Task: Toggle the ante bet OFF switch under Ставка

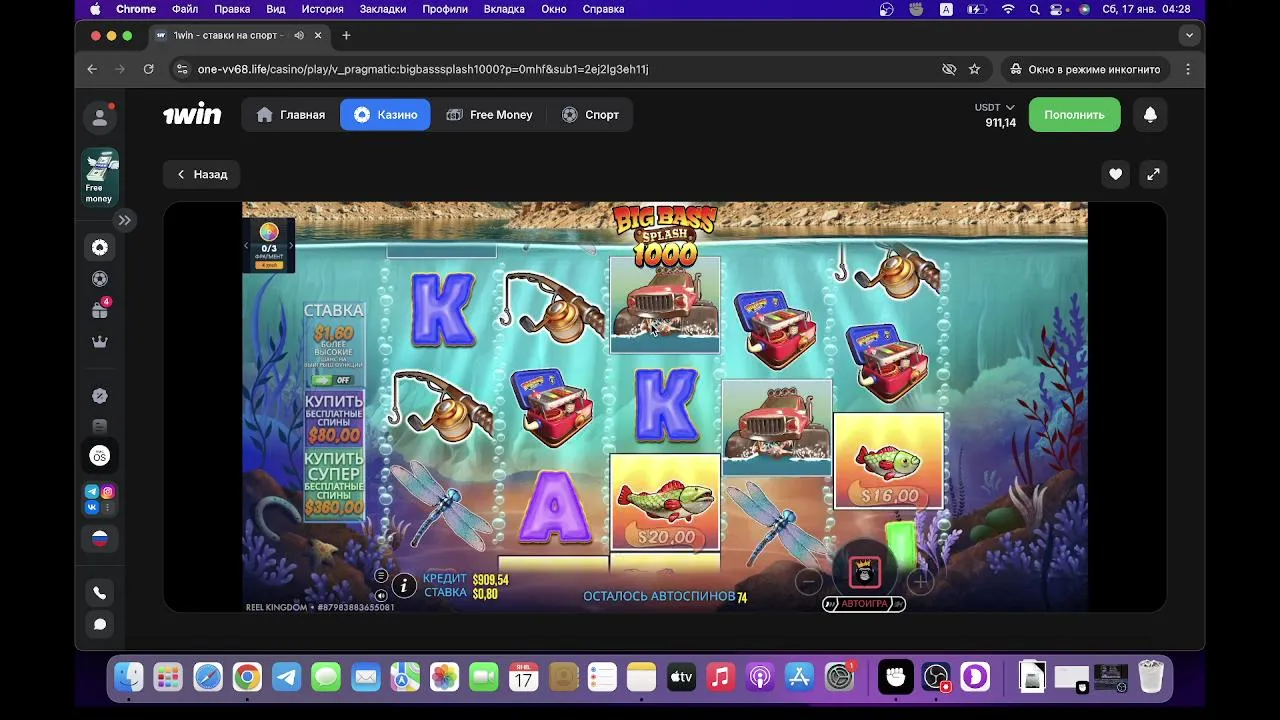Action: [333, 380]
